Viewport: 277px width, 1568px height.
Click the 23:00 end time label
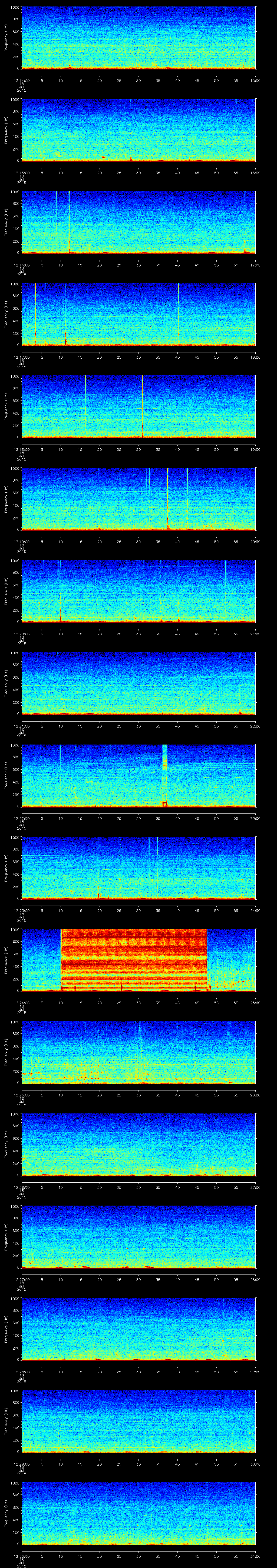(x=256, y=818)
